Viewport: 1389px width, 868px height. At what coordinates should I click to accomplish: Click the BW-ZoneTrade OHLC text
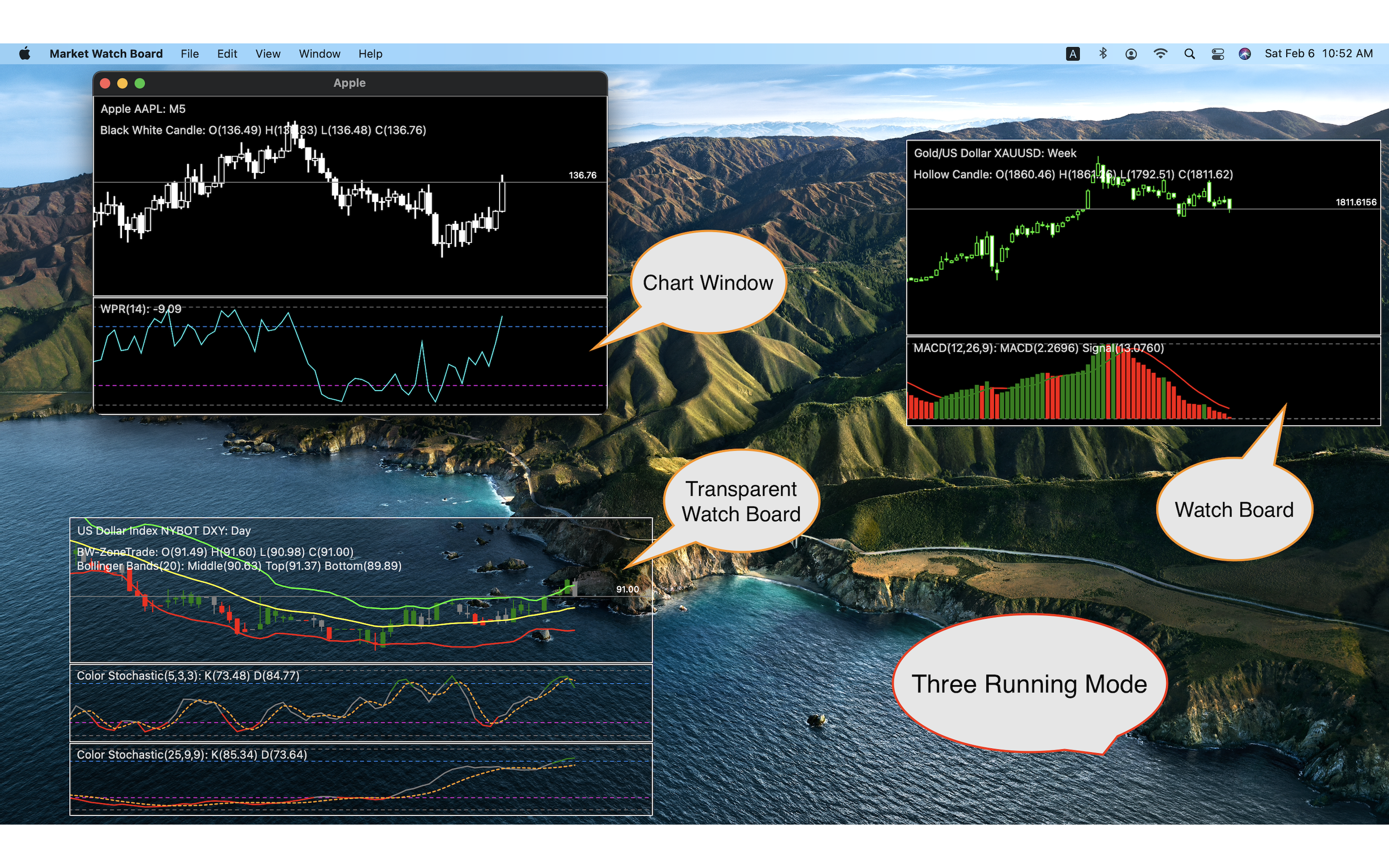(215, 552)
